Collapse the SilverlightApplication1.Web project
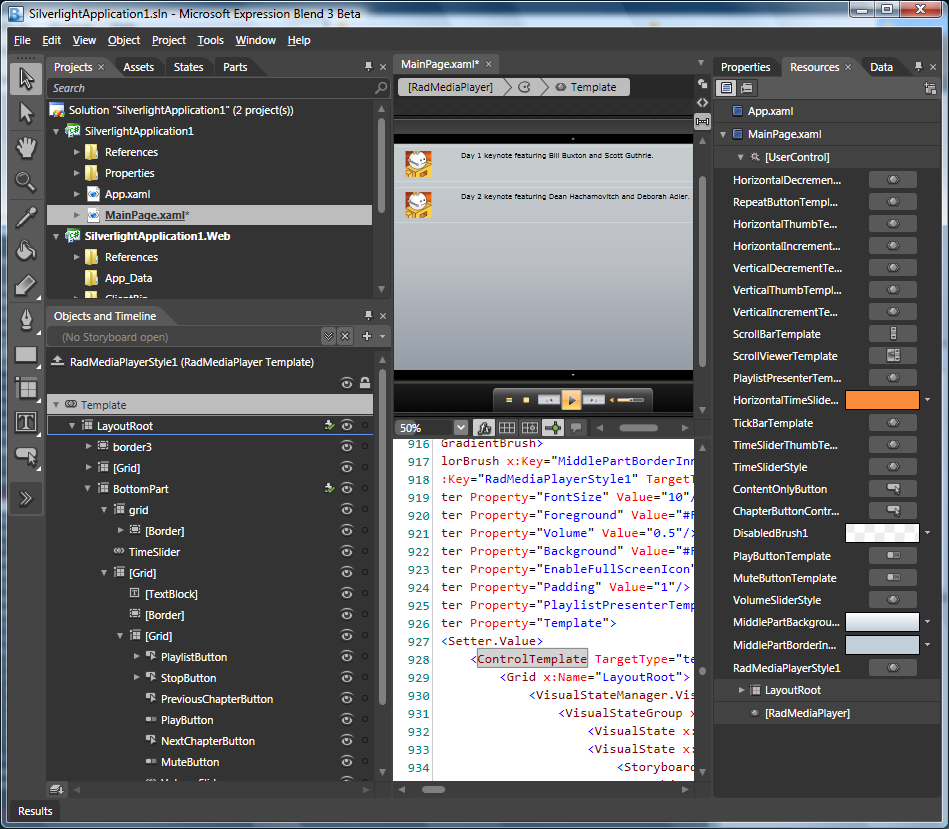Screen dimensions: 949x829 56,236
